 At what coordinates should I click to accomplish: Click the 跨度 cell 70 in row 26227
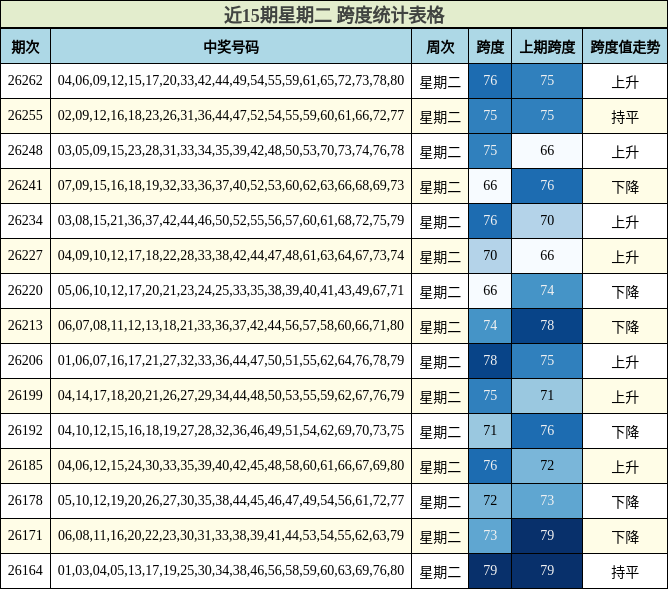490,256
